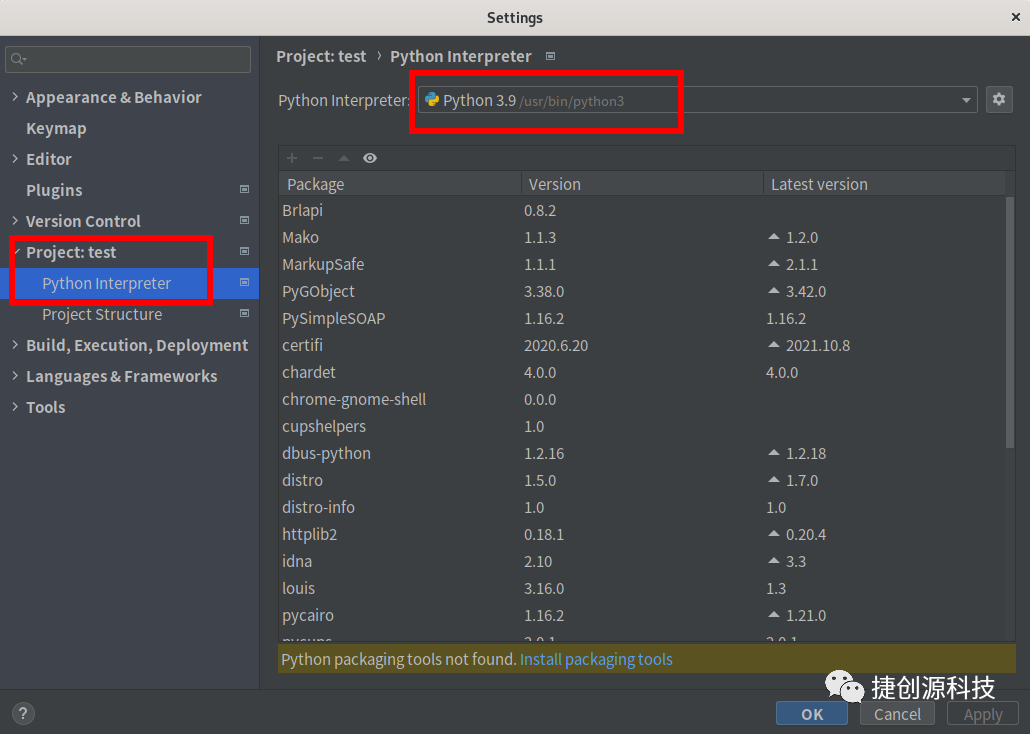The height and width of the screenshot is (734, 1030).
Task: Click the OK button
Action: click(x=812, y=714)
